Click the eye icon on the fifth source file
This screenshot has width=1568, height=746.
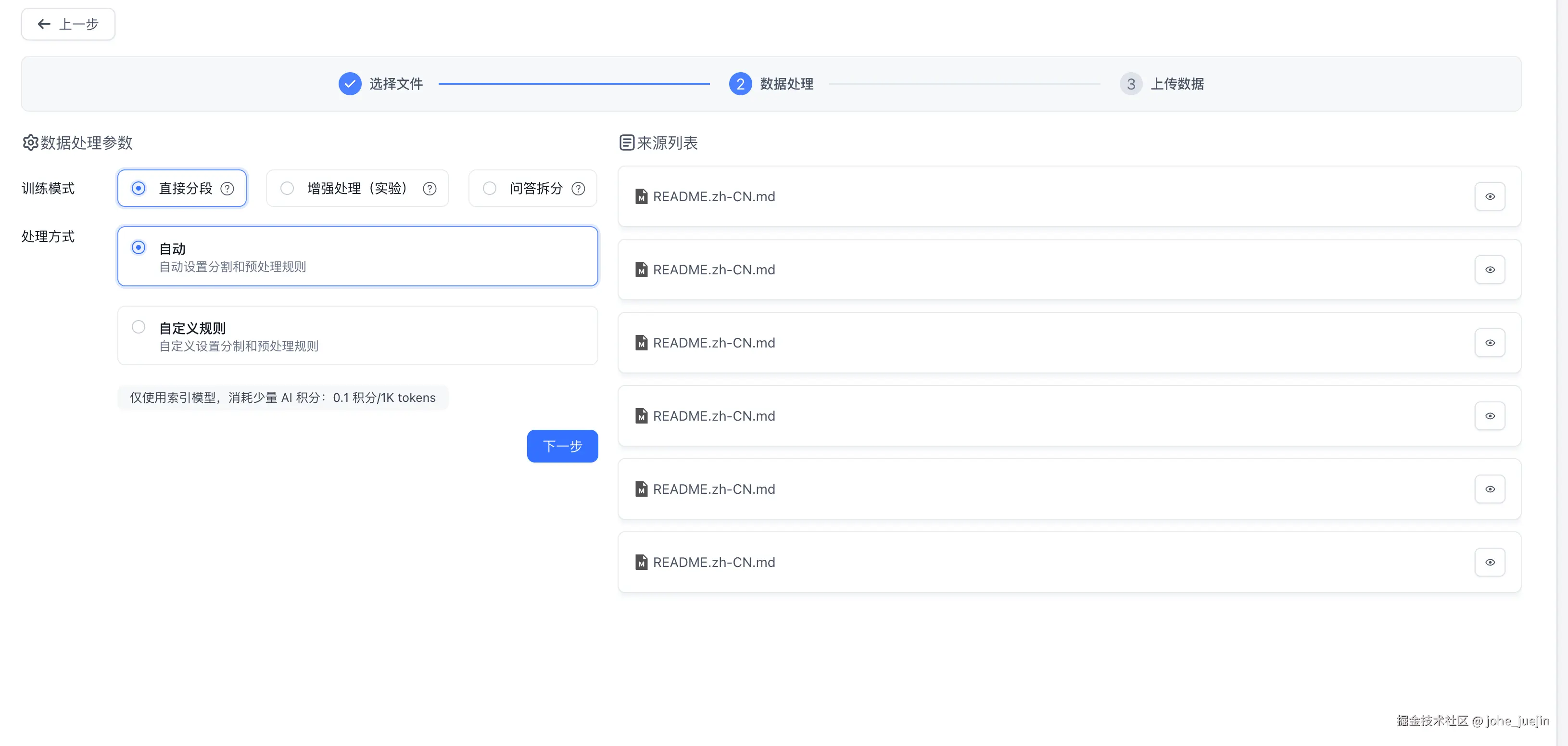click(x=1490, y=489)
